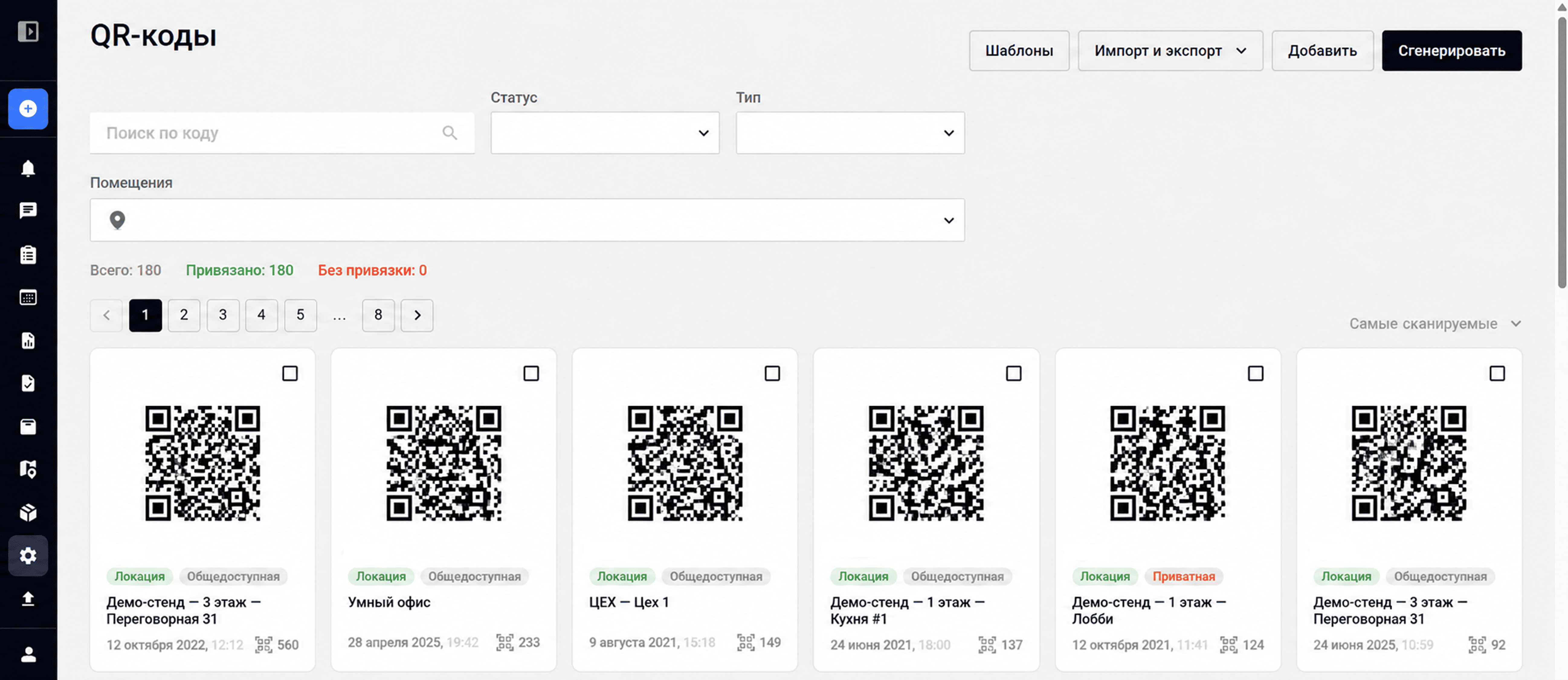Select checkbox of card dated 24 июня 2025

tap(1497, 373)
